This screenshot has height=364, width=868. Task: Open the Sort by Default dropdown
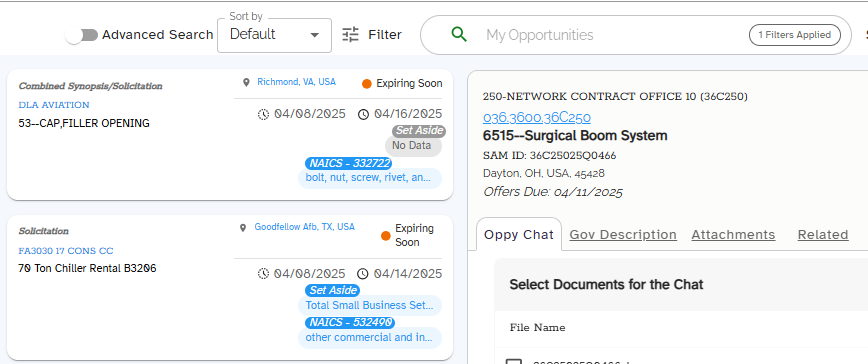pyautogui.click(x=275, y=35)
